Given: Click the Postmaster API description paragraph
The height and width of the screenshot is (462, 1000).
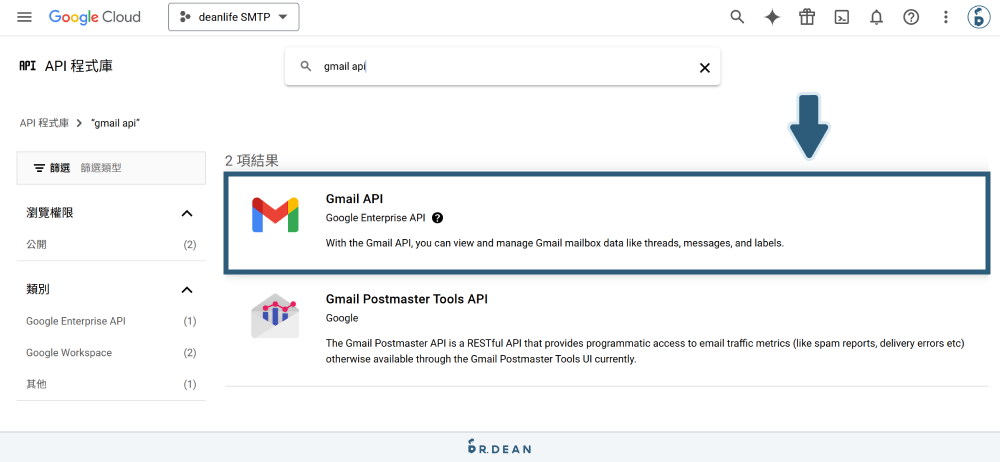Looking at the screenshot, I should point(645,351).
